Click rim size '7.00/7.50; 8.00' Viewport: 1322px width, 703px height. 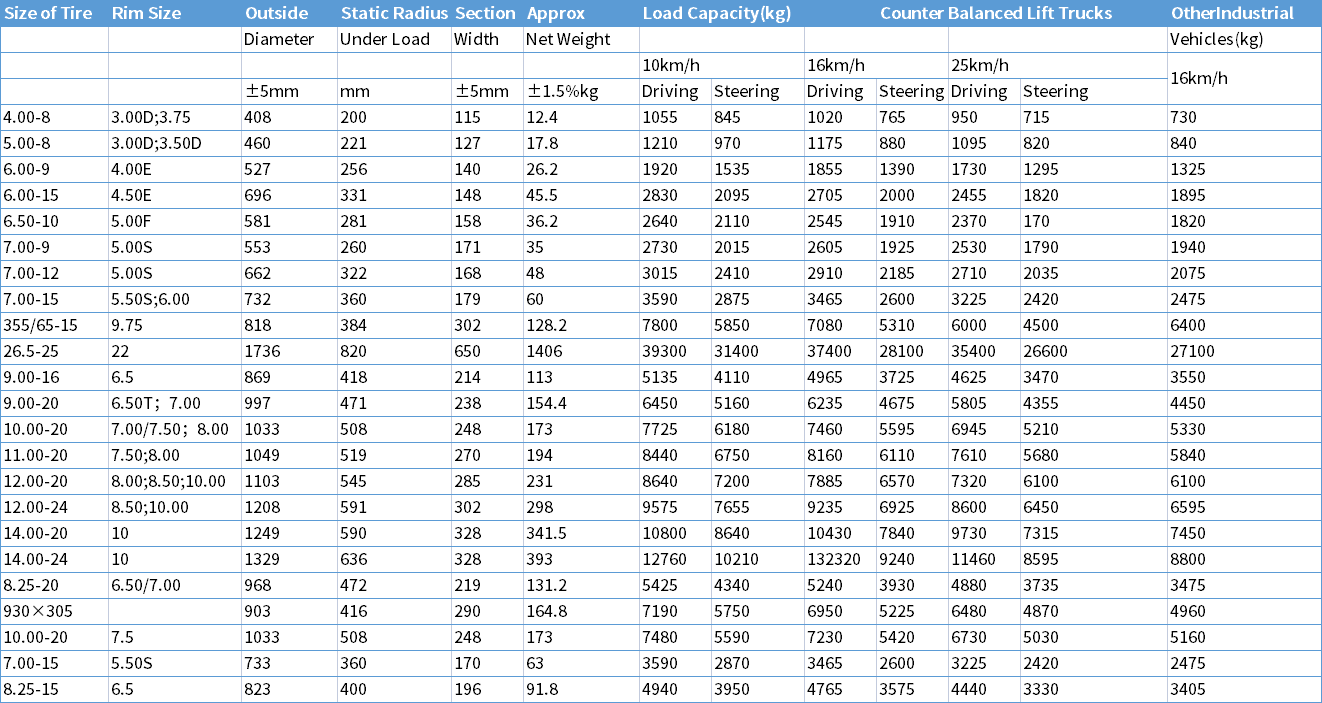[x=170, y=430]
